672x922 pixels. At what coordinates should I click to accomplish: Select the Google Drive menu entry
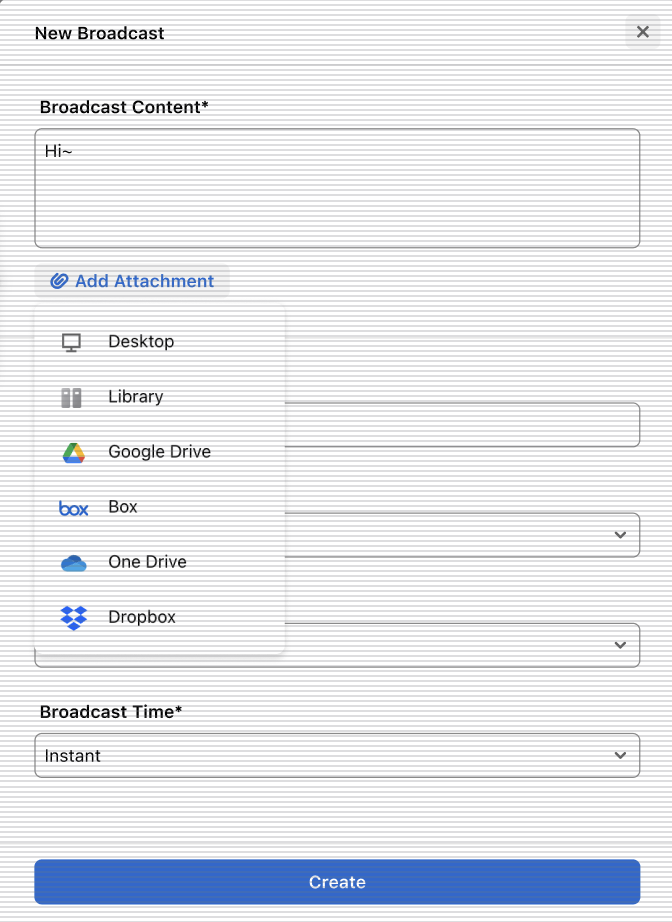[159, 452]
